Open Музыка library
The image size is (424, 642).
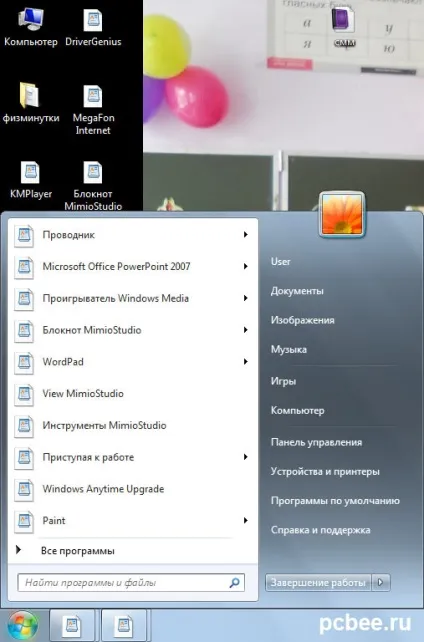(x=289, y=350)
